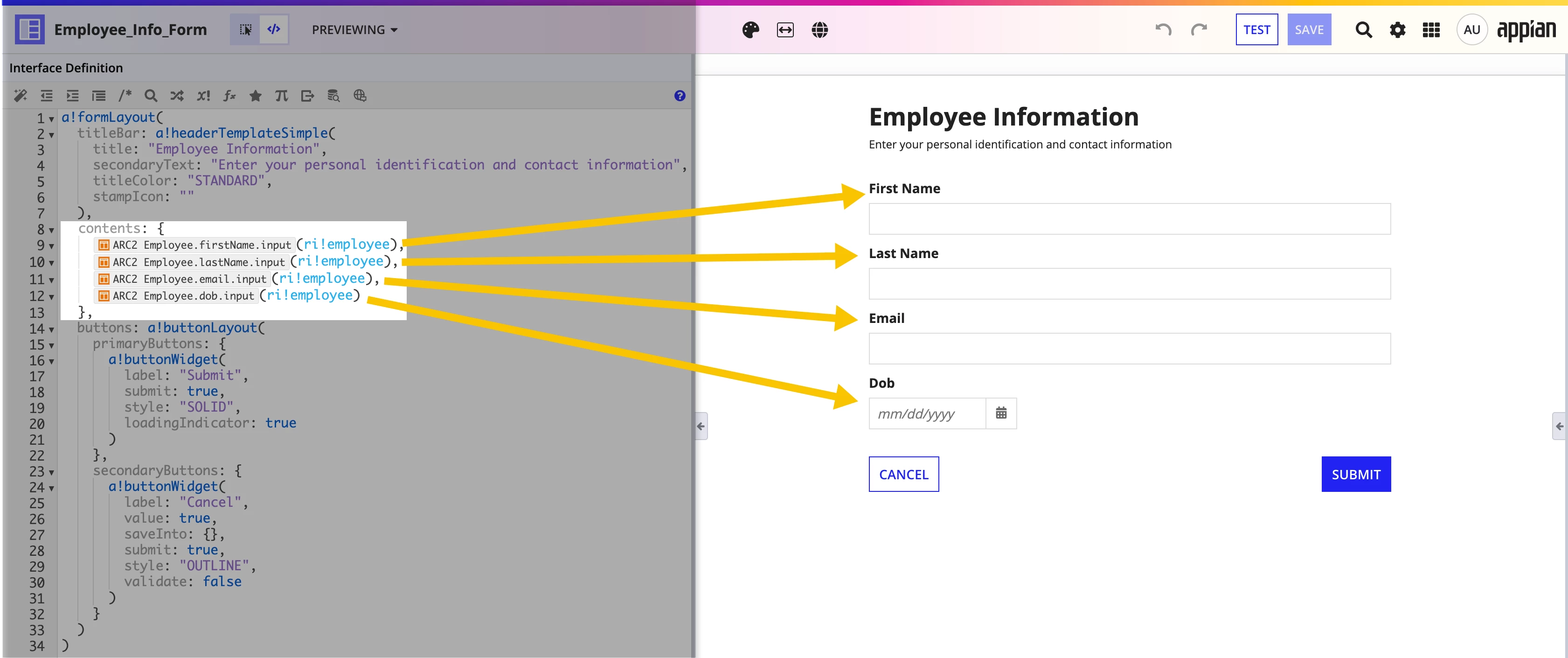Collapse the secondaryButtons block at line 23
This screenshot has width=1568, height=658.
pos(52,472)
